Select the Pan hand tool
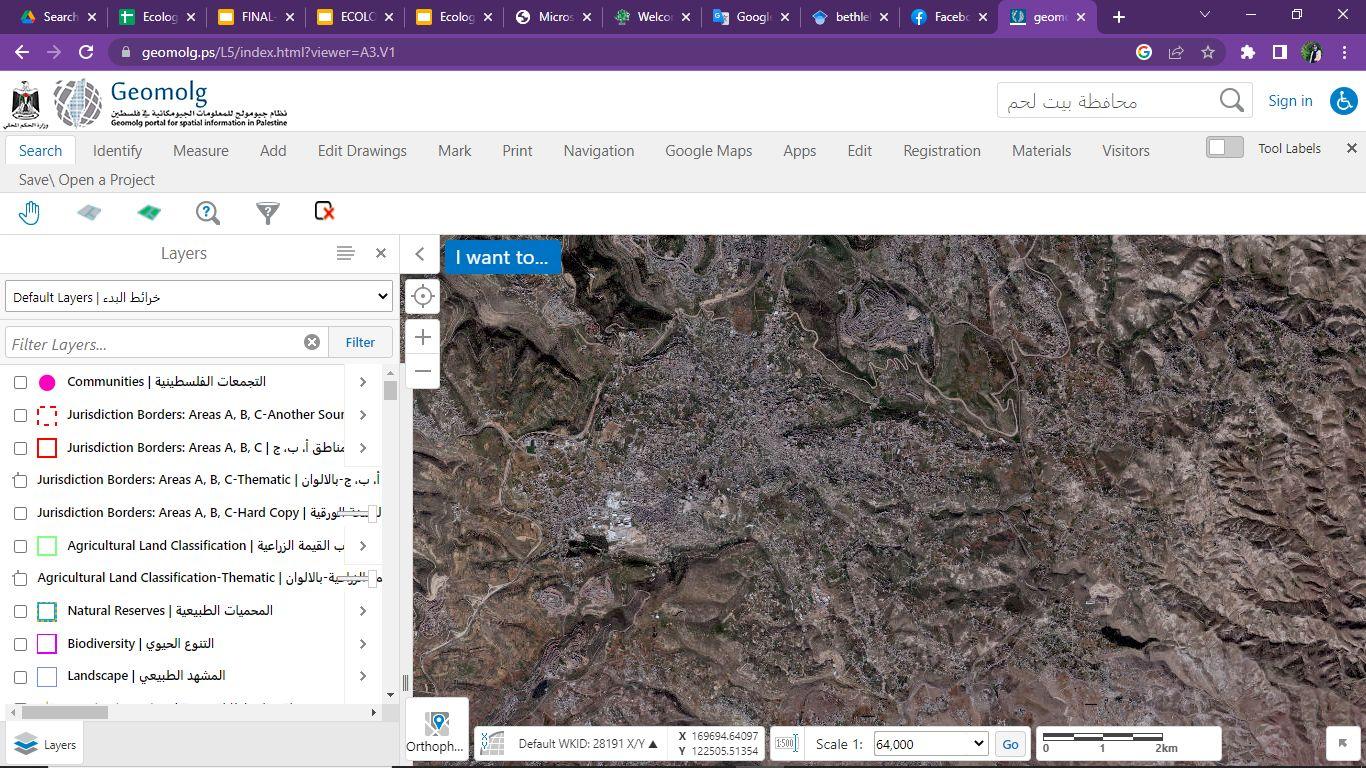The image size is (1366, 768). (x=29, y=212)
